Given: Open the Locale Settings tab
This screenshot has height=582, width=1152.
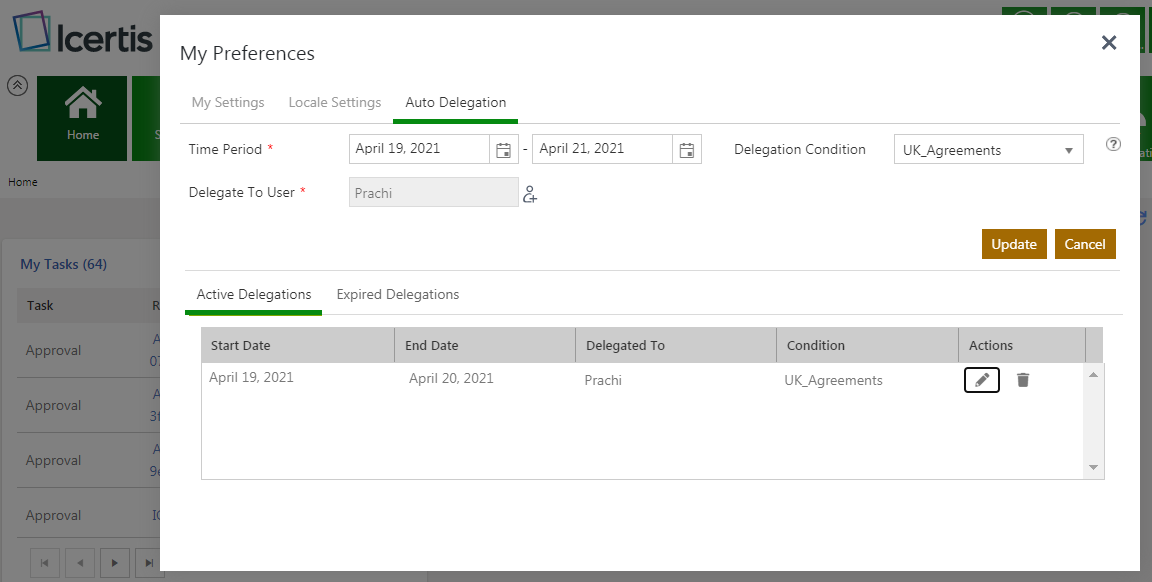Looking at the screenshot, I should 335,102.
